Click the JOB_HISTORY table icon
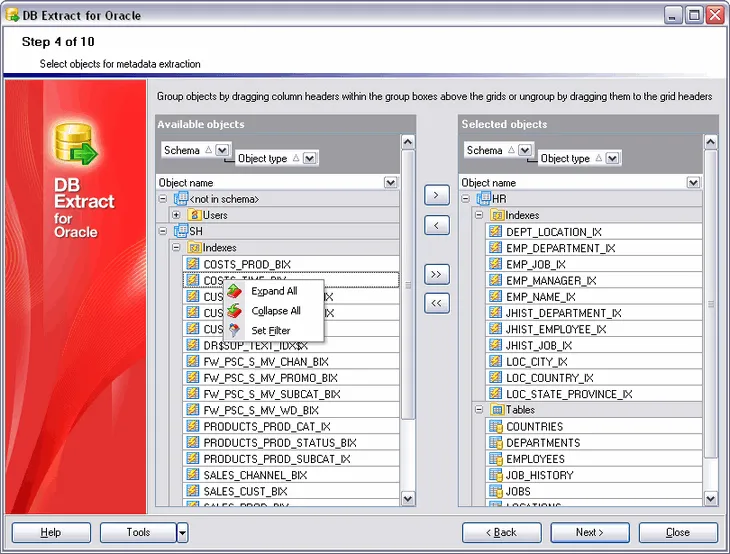Screen dimensions: 730x554 tap(496, 475)
